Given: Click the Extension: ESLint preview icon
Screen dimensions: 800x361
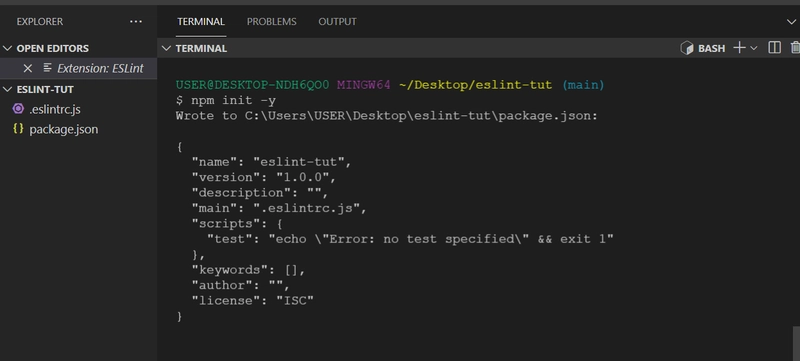Looking at the screenshot, I should (x=47, y=68).
